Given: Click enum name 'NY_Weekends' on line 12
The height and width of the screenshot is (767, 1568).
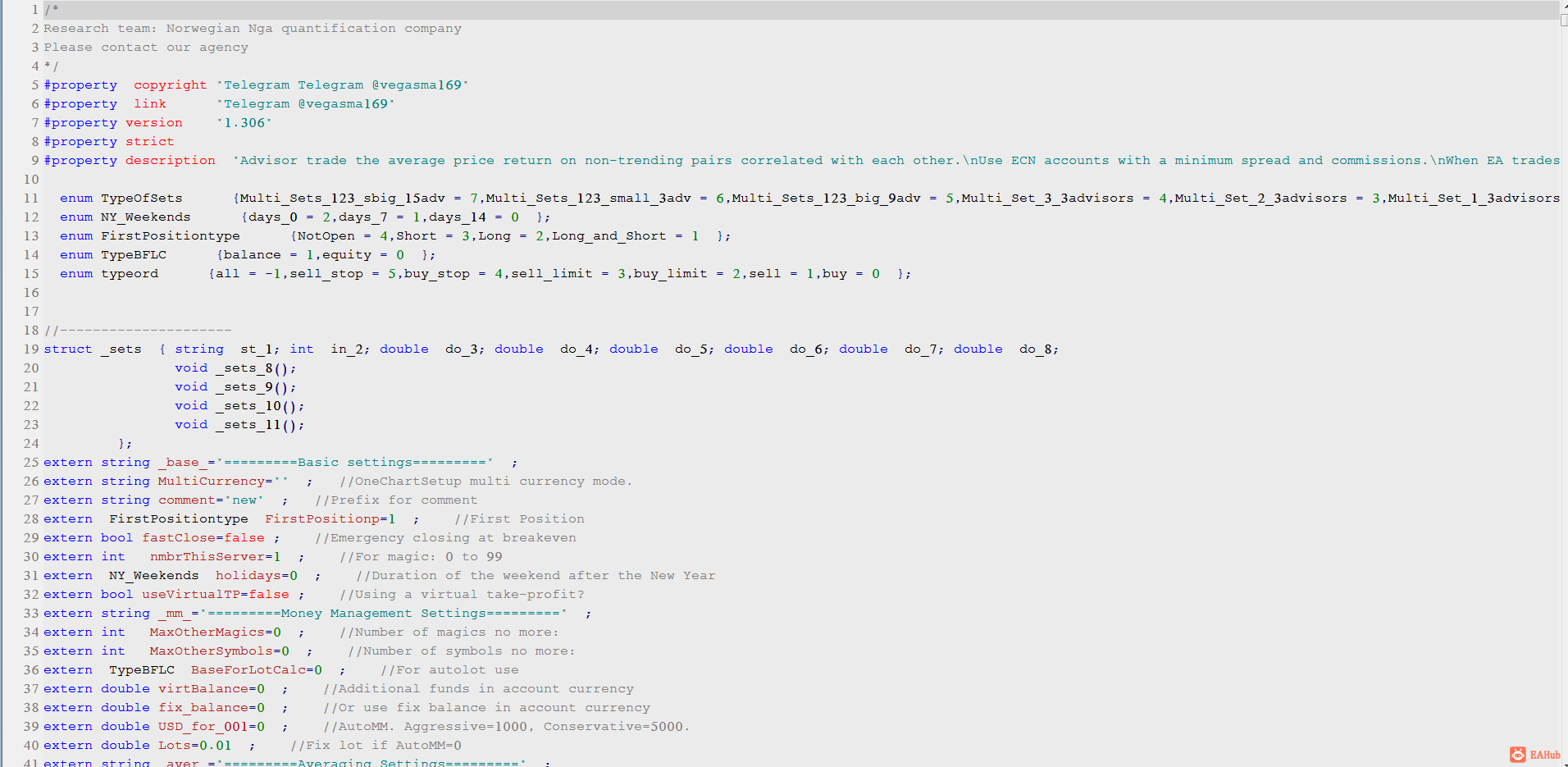Looking at the screenshot, I should tap(146, 217).
